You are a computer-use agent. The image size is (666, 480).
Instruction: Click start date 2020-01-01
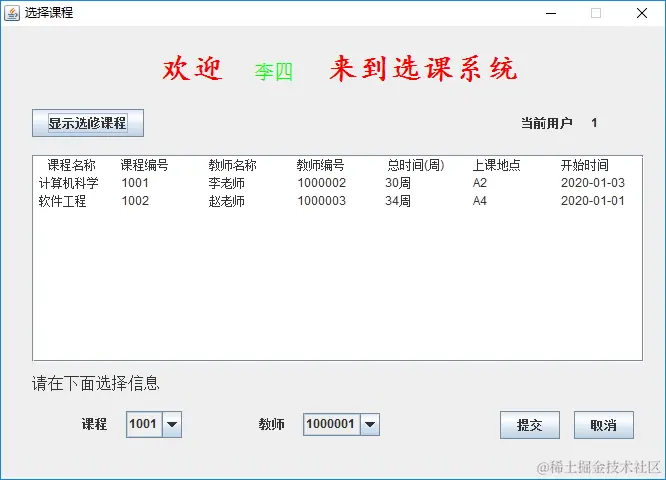[593, 201]
